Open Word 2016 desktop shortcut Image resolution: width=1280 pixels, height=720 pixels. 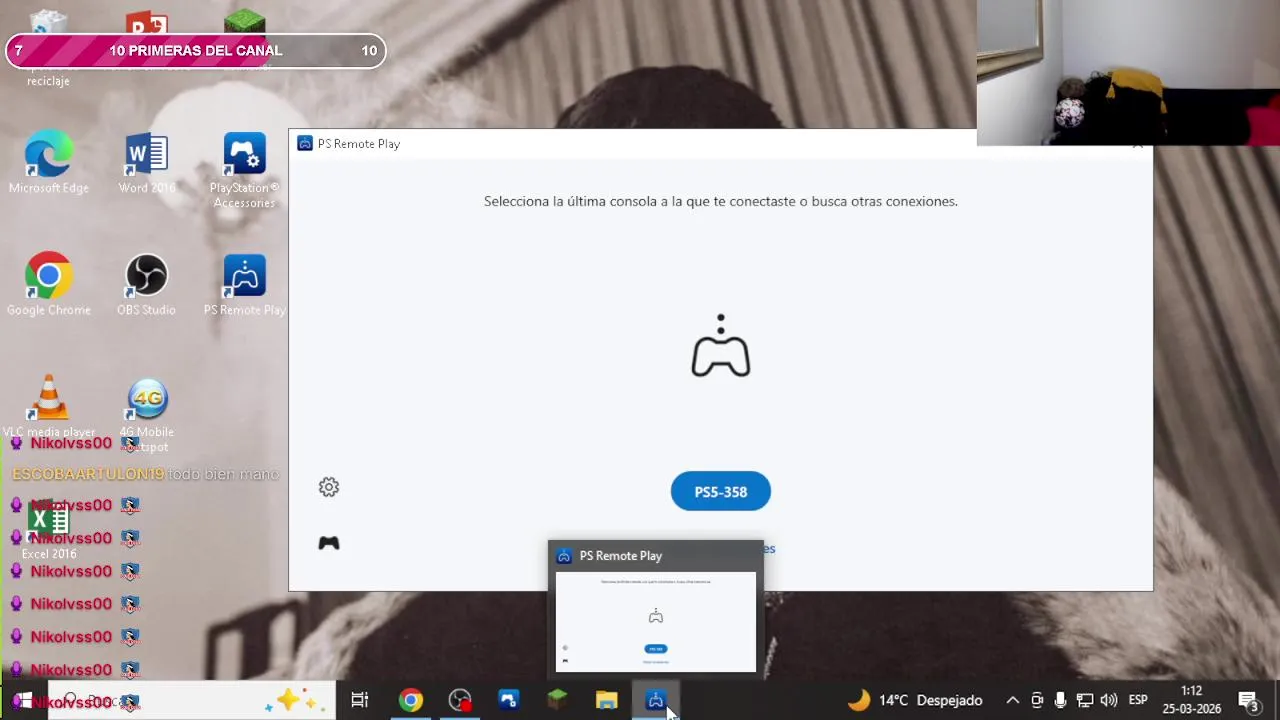(146, 164)
